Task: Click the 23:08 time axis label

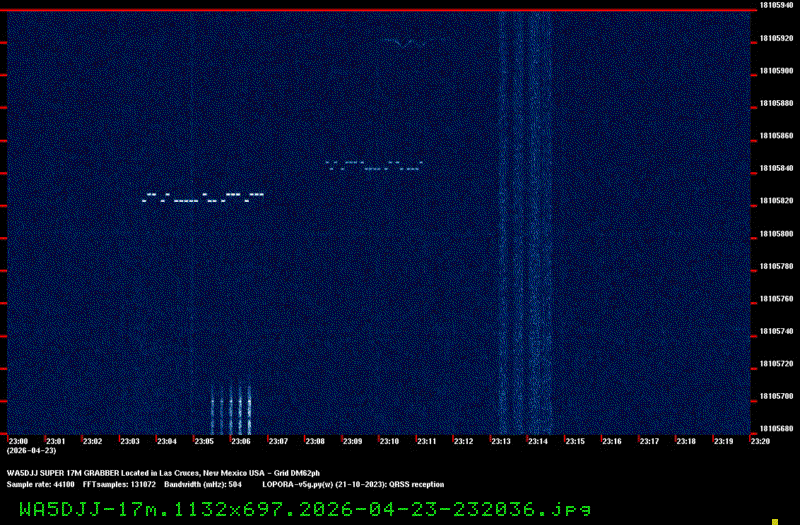Action: (x=315, y=441)
